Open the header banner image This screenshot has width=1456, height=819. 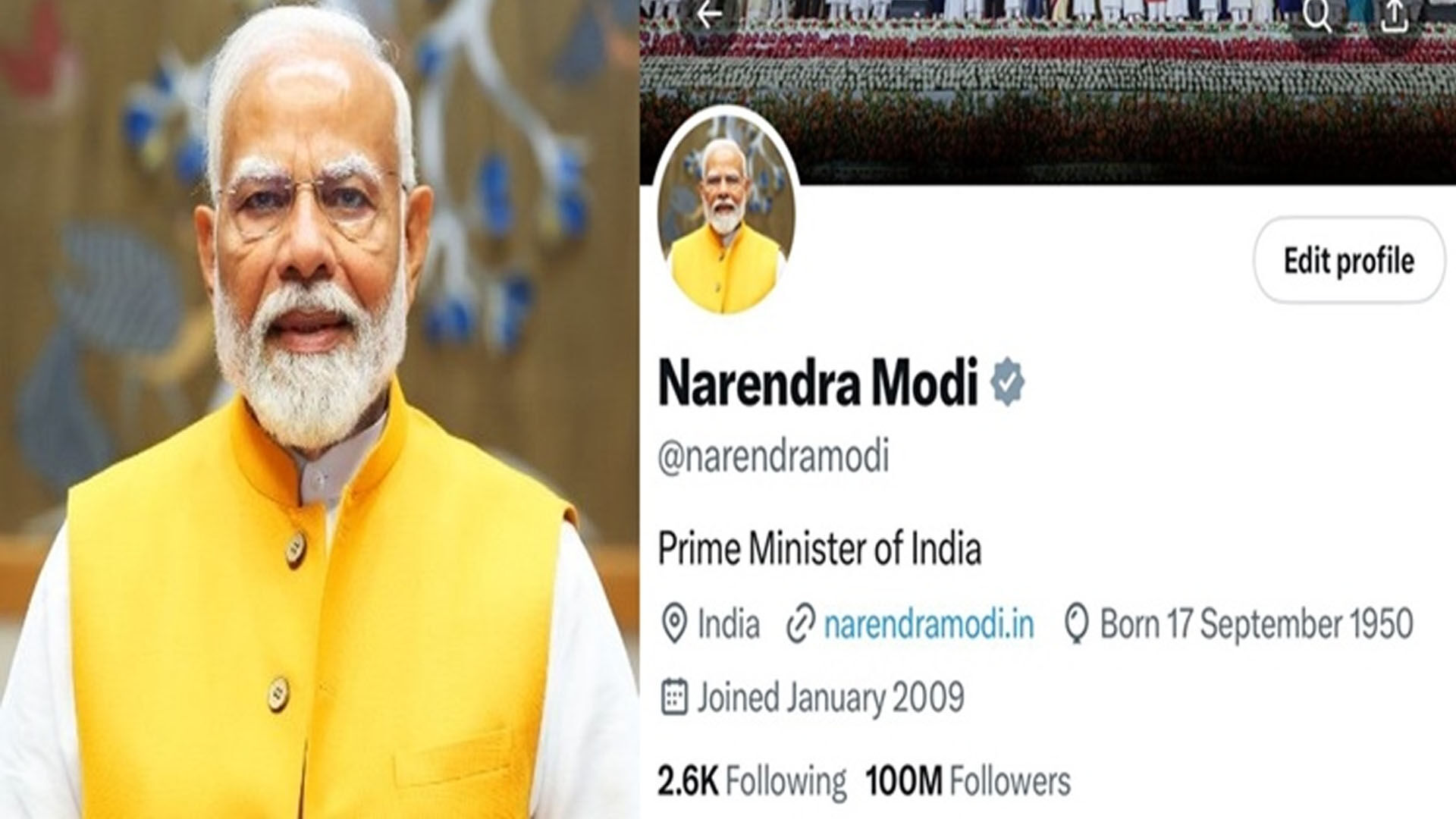(x=1048, y=91)
